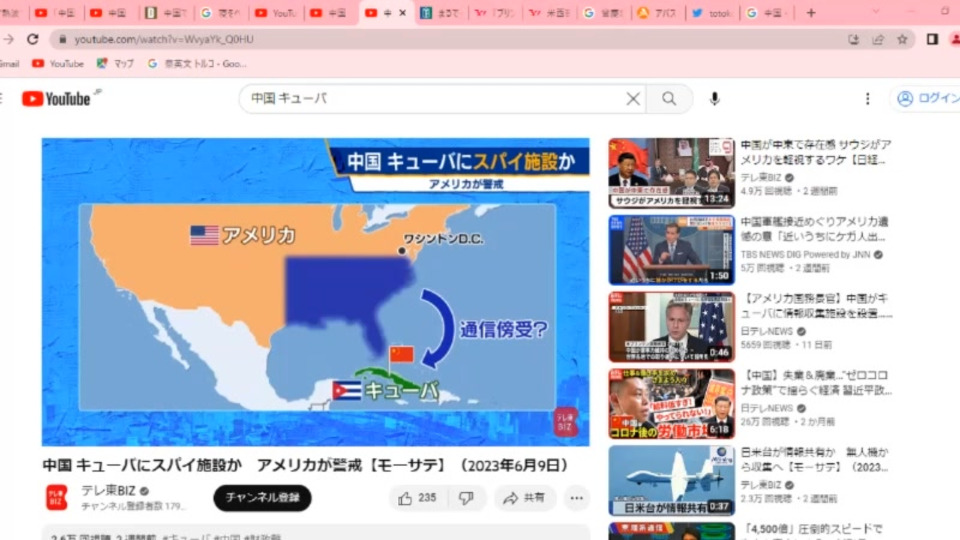Screen dimensions: 960x540
Task: Open title 日米台が情報共有か 無人機
Action: click(814, 460)
